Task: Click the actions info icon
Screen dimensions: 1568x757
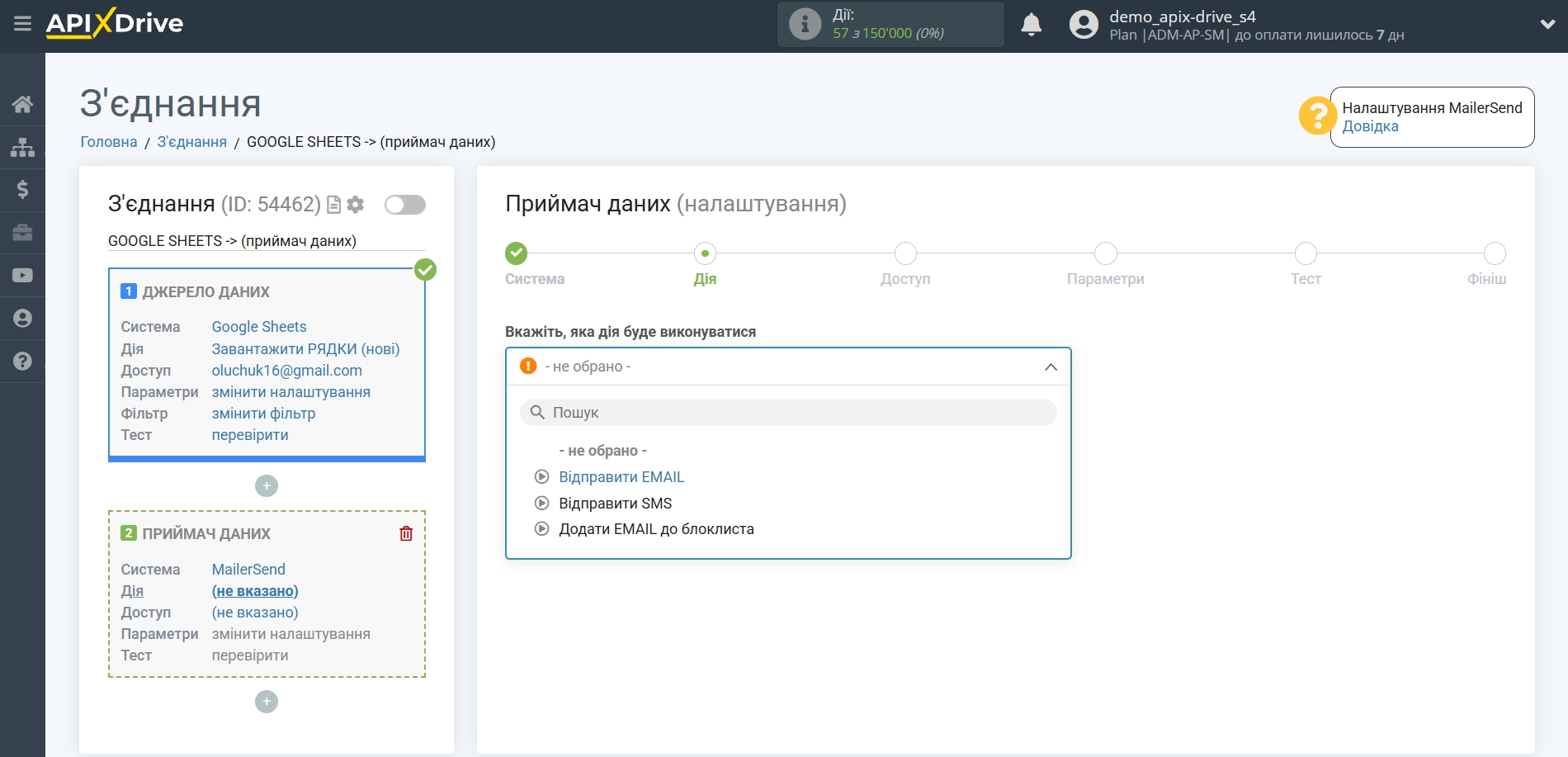Action: tap(805, 24)
